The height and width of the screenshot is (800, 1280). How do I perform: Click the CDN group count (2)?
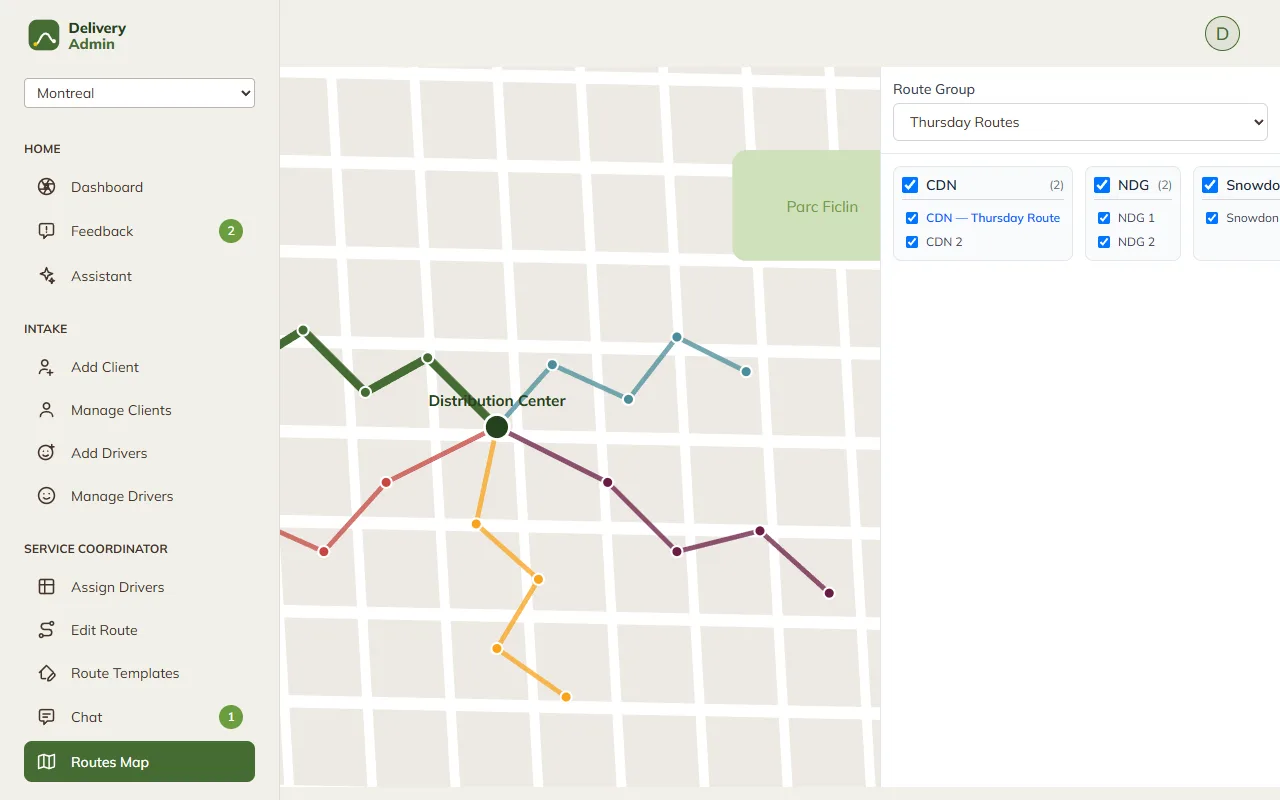[x=1056, y=185]
